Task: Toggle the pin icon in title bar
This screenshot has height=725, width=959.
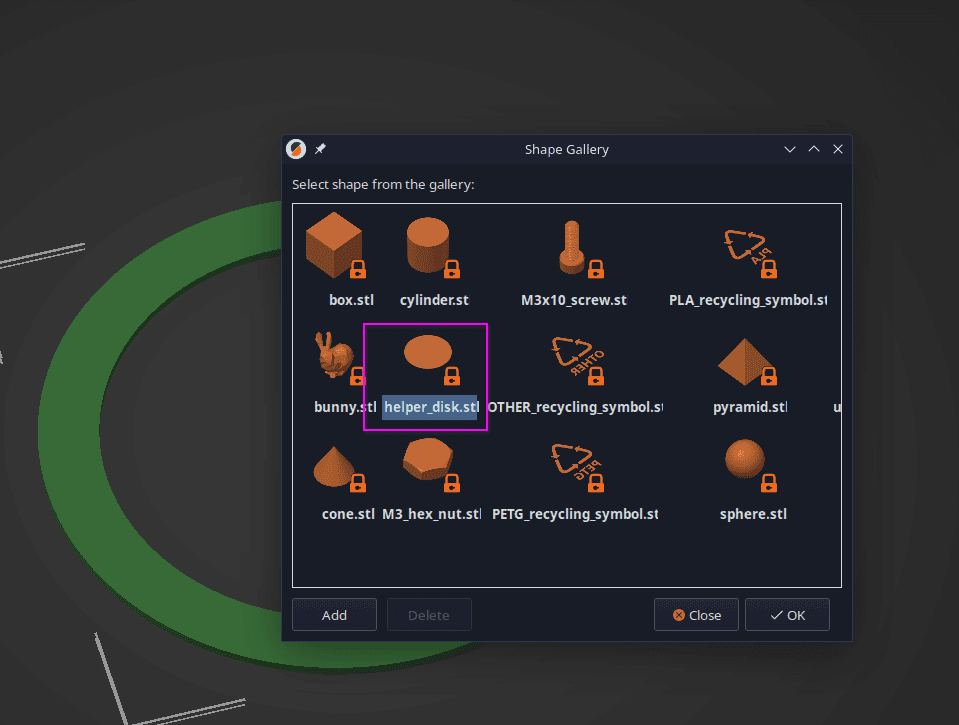Action: 320,149
